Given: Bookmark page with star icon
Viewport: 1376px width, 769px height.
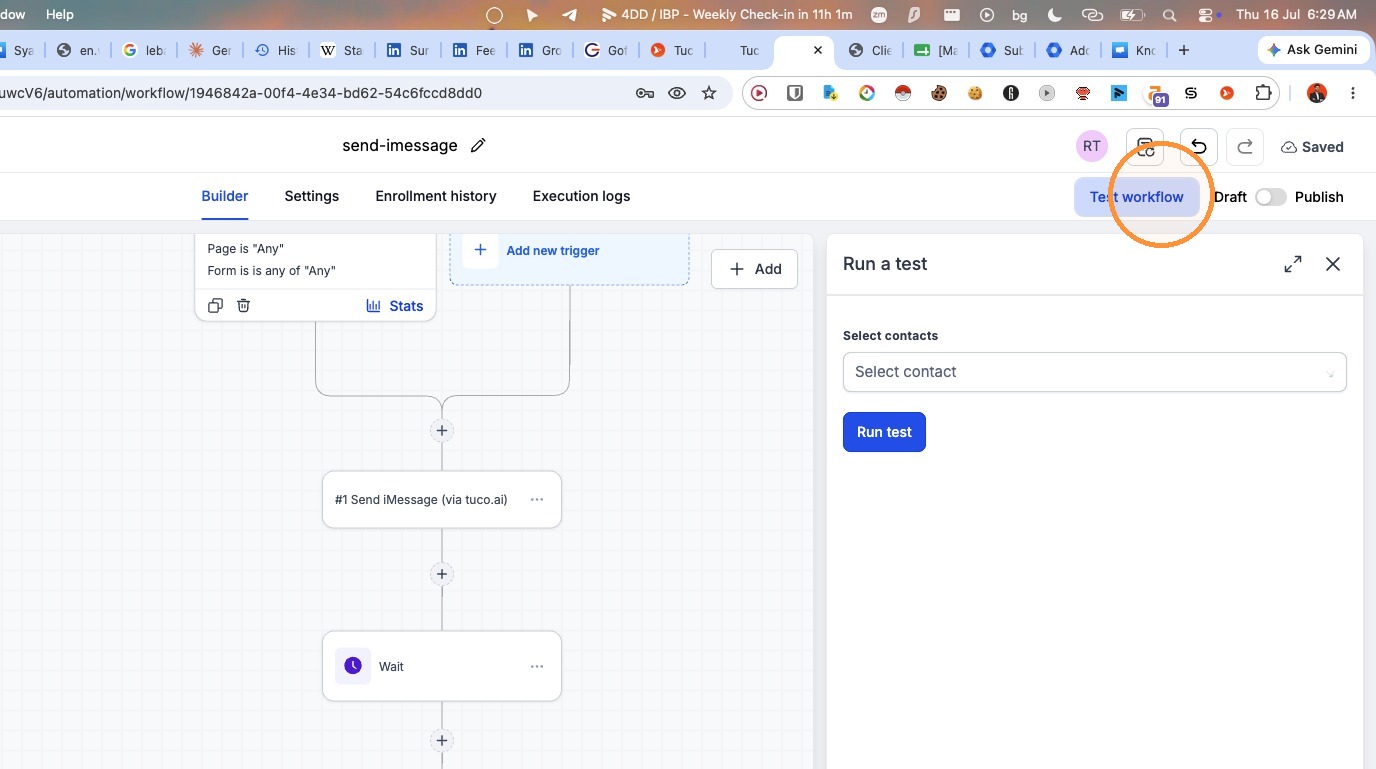Looking at the screenshot, I should pyautogui.click(x=709, y=93).
